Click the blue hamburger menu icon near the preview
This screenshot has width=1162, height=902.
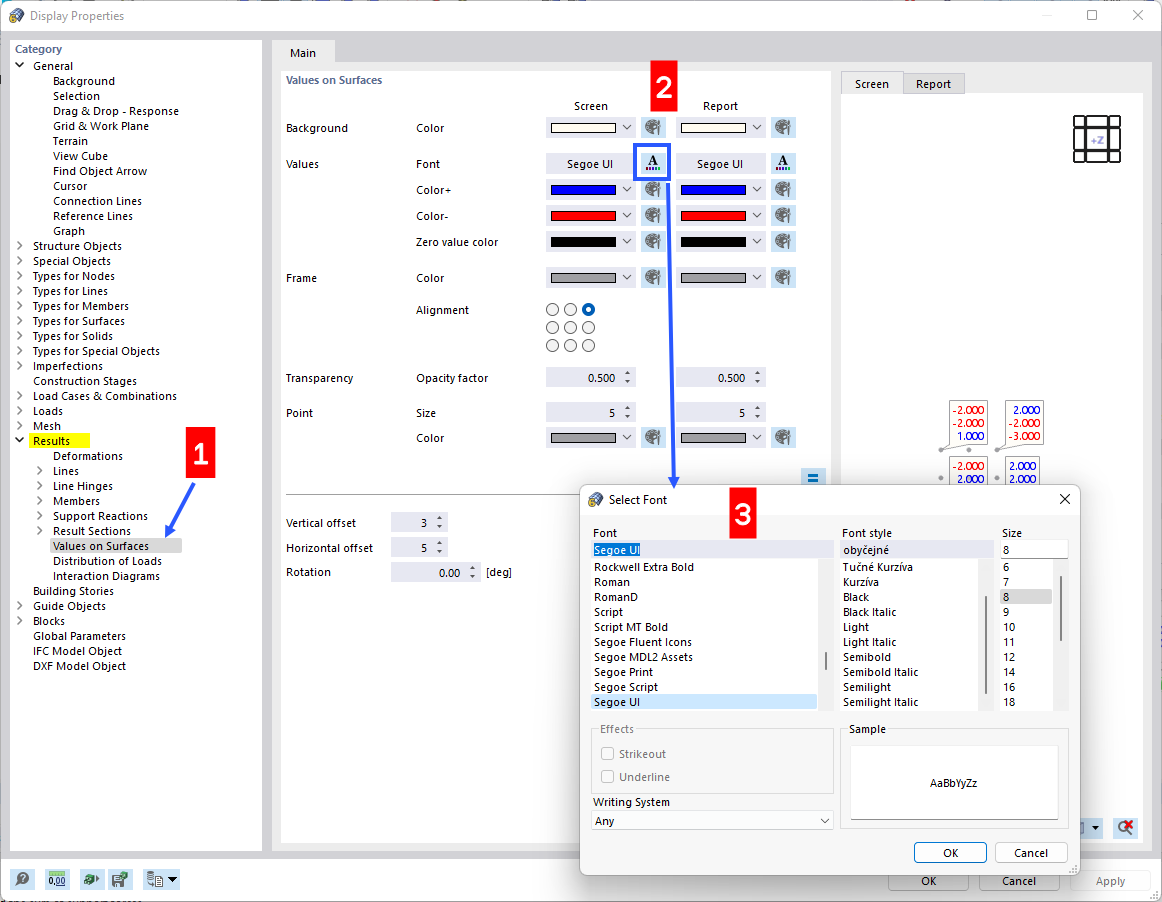pyautogui.click(x=813, y=477)
